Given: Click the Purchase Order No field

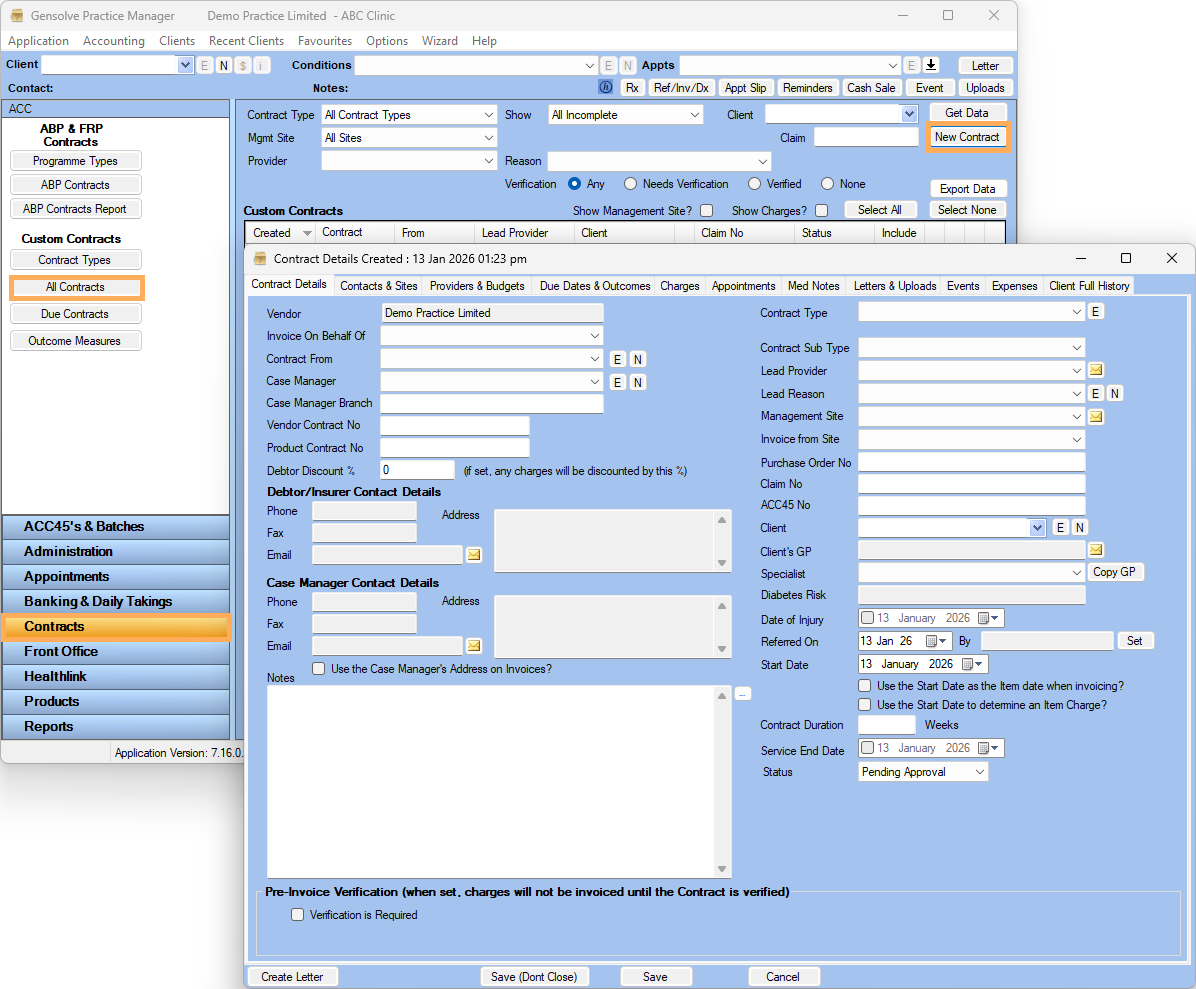Looking at the screenshot, I should [971, 462].
